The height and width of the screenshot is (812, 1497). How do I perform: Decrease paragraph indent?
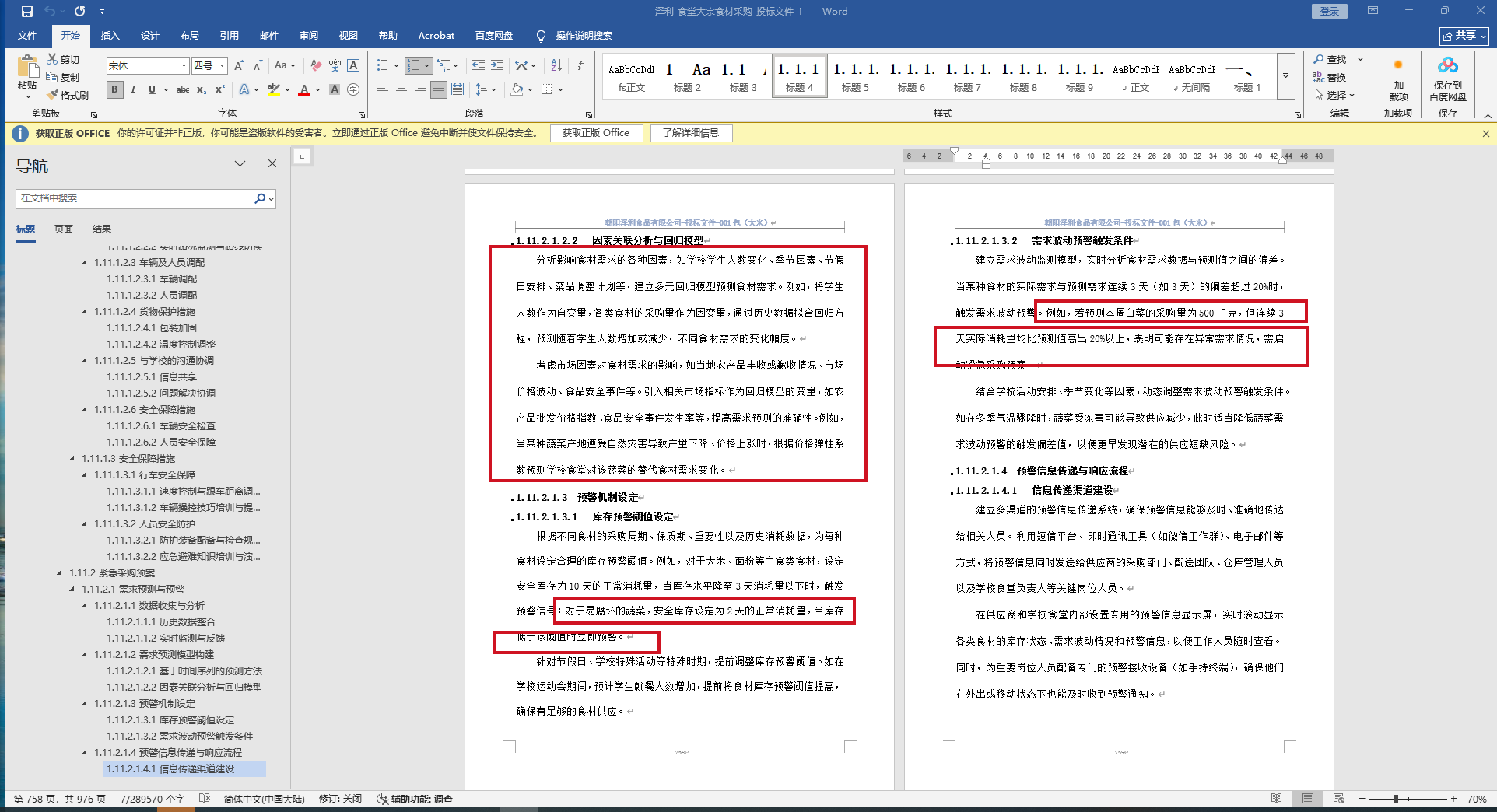pyautogui.click(x=478, y=65)
